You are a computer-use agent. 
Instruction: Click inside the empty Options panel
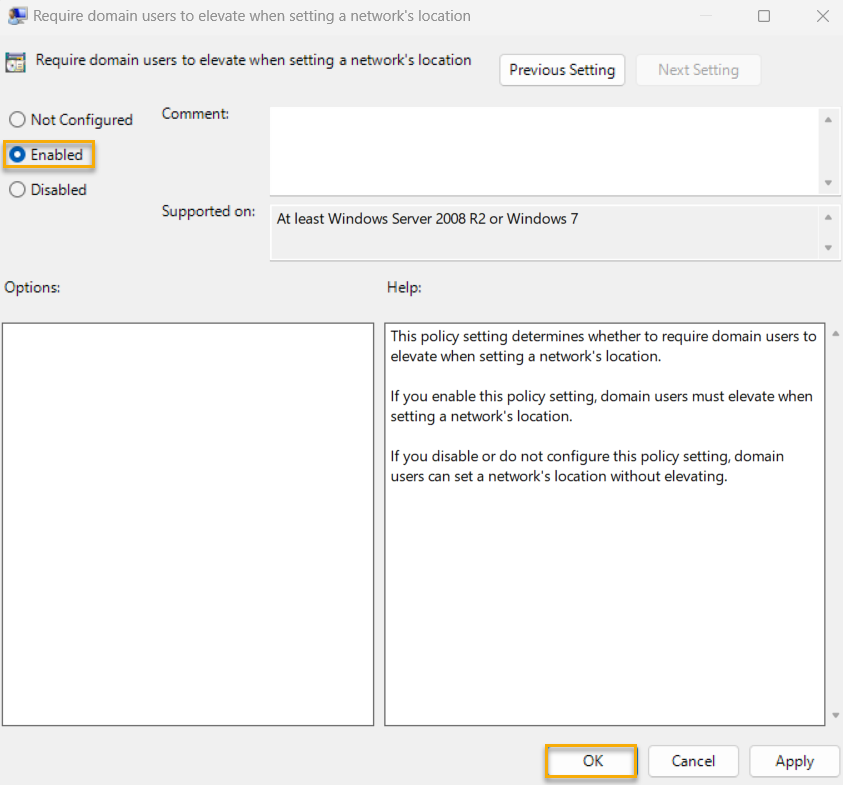click(x=188, y=520)
